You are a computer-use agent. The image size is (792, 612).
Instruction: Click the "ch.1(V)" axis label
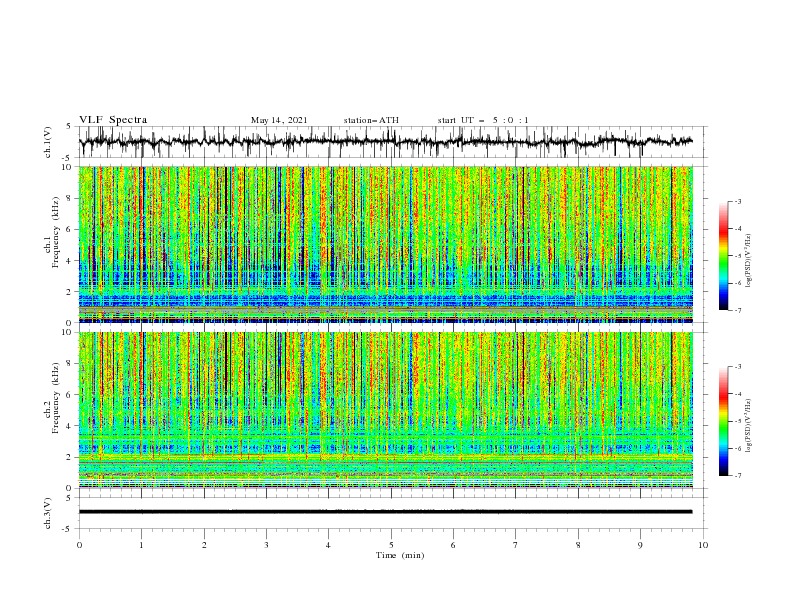48,142
